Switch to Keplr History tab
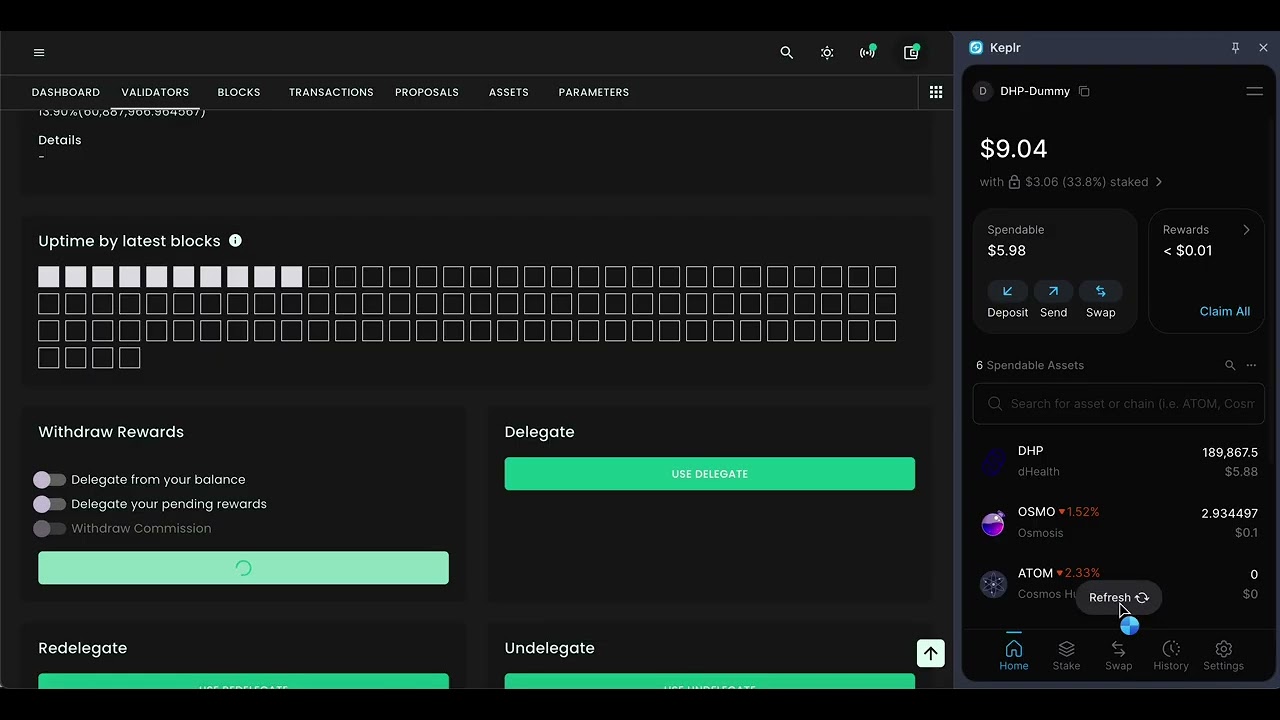 (1171, 656)
